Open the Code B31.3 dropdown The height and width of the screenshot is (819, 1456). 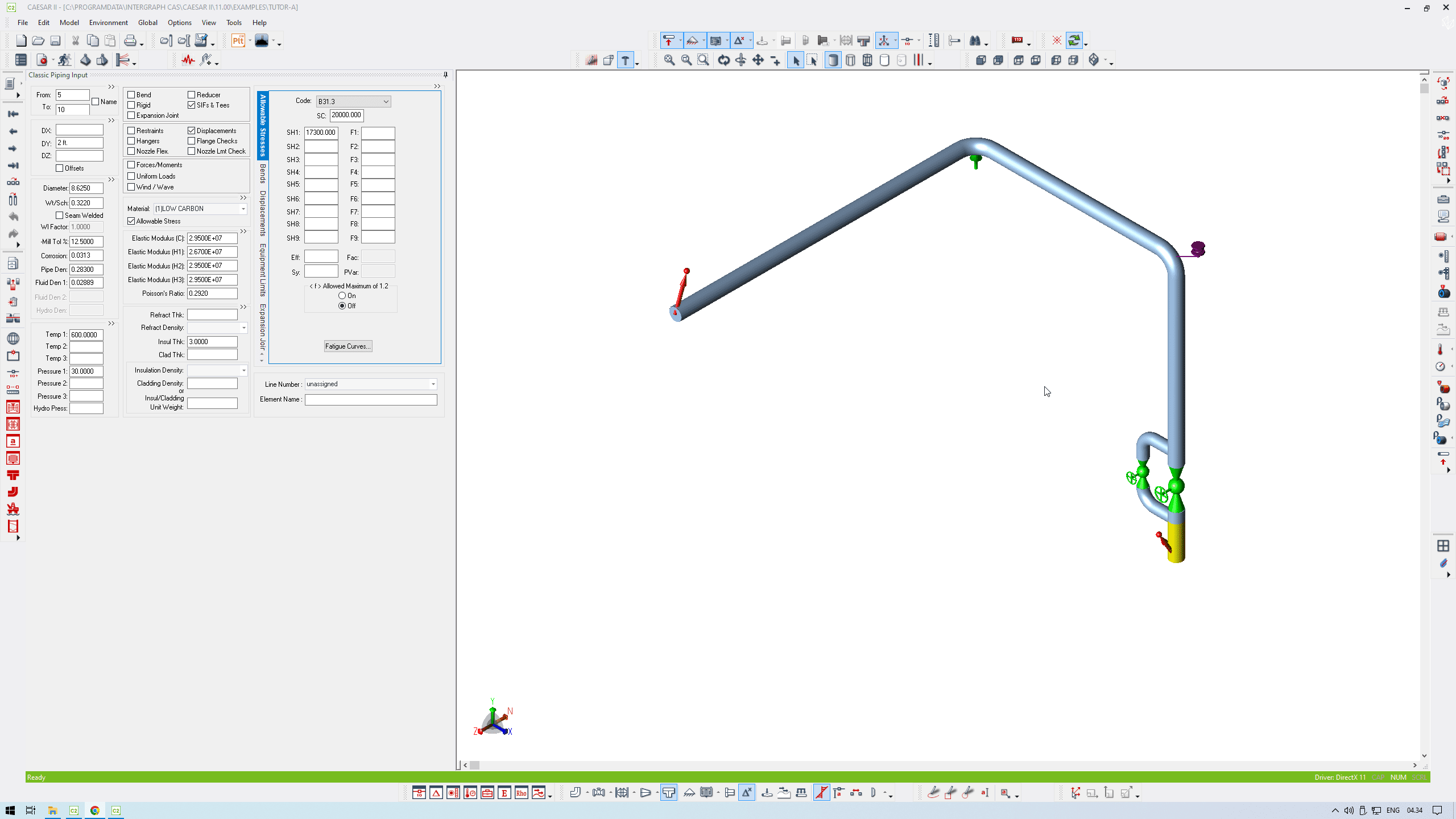(386, 102)
